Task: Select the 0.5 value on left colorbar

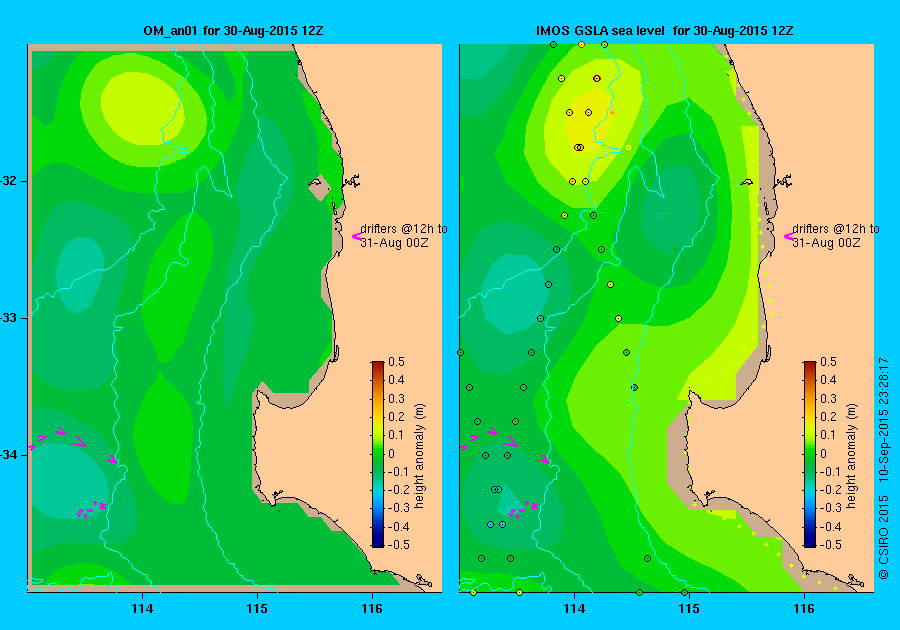Action: point(397,362)
